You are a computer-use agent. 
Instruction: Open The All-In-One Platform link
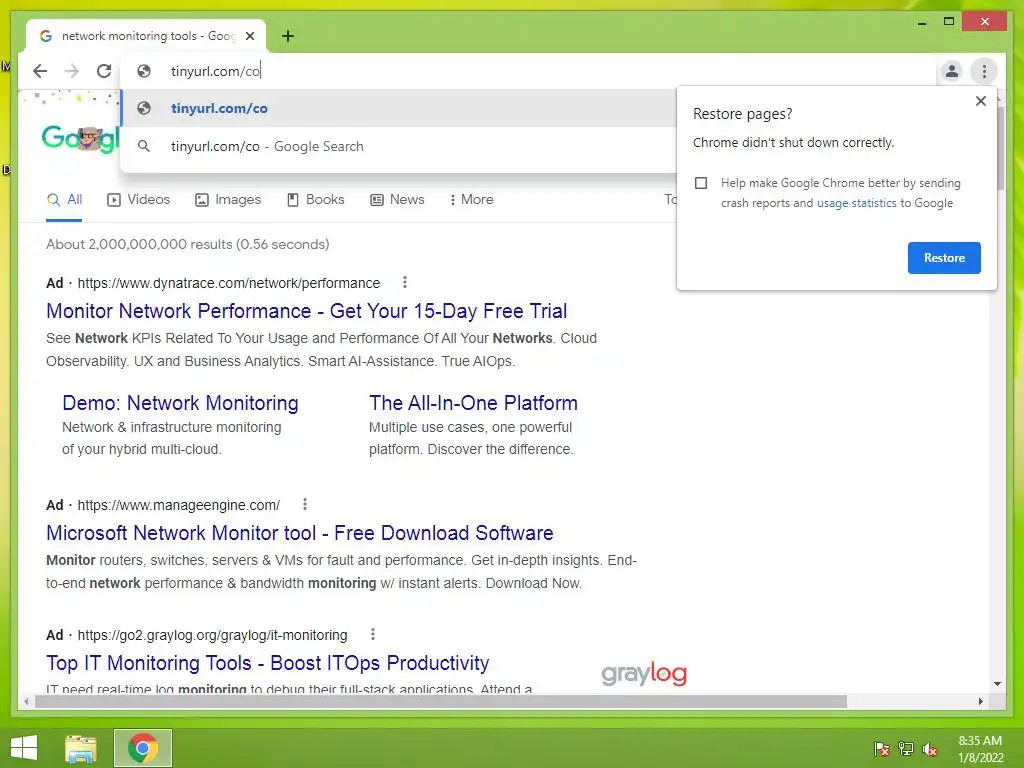pos(473,403)
